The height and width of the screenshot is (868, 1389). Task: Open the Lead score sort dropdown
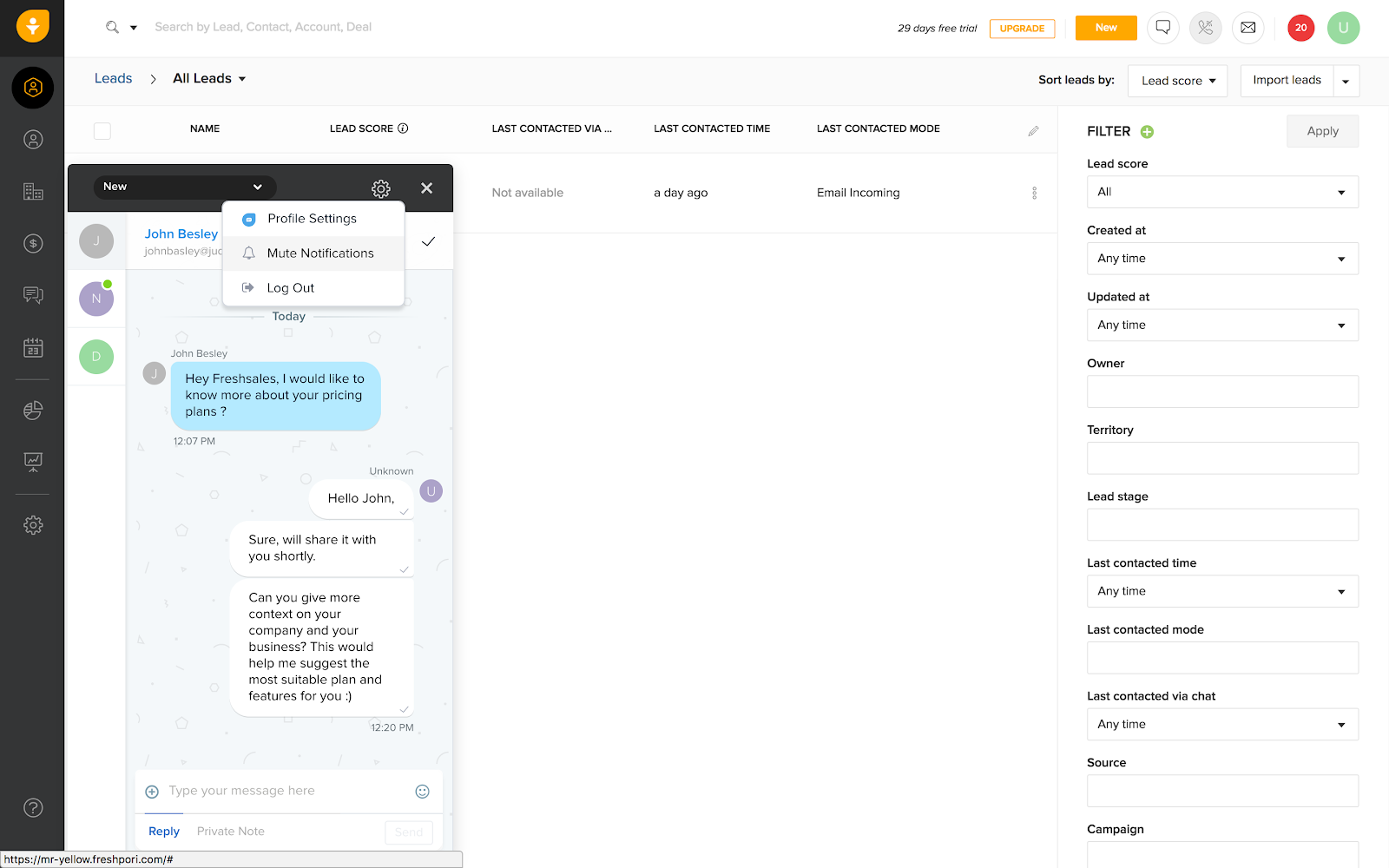(1178, 81)
